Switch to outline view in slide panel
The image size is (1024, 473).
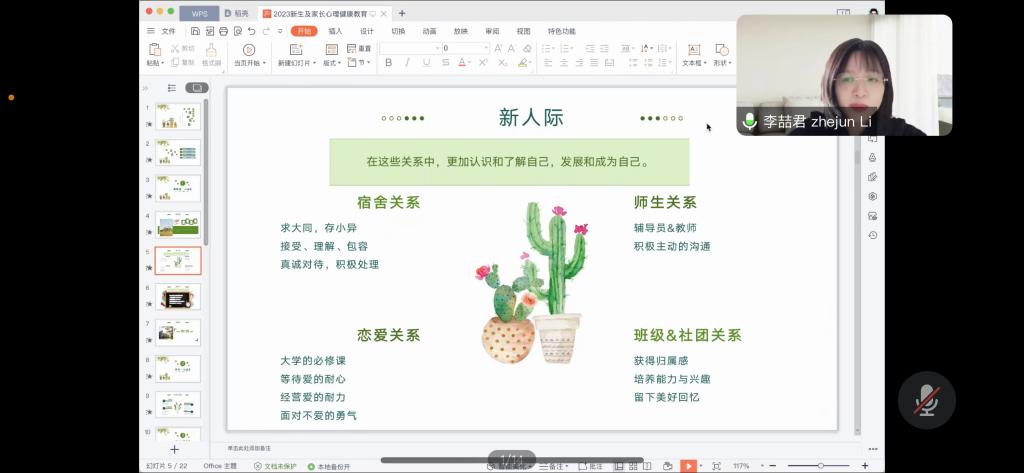tap(171, 88)
